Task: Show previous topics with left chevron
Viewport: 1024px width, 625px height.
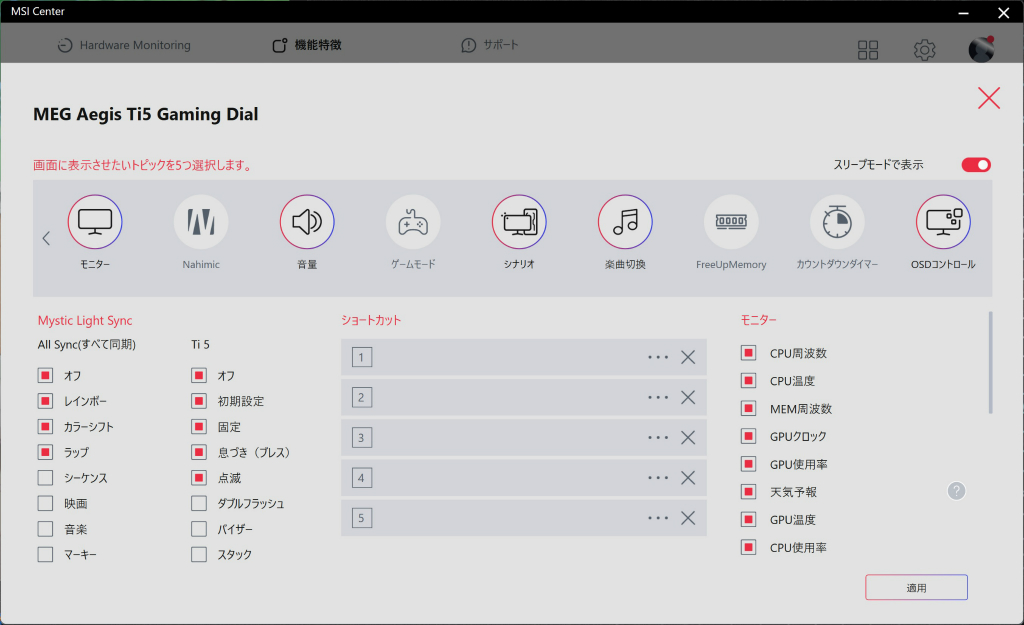Action: [46, 238]
